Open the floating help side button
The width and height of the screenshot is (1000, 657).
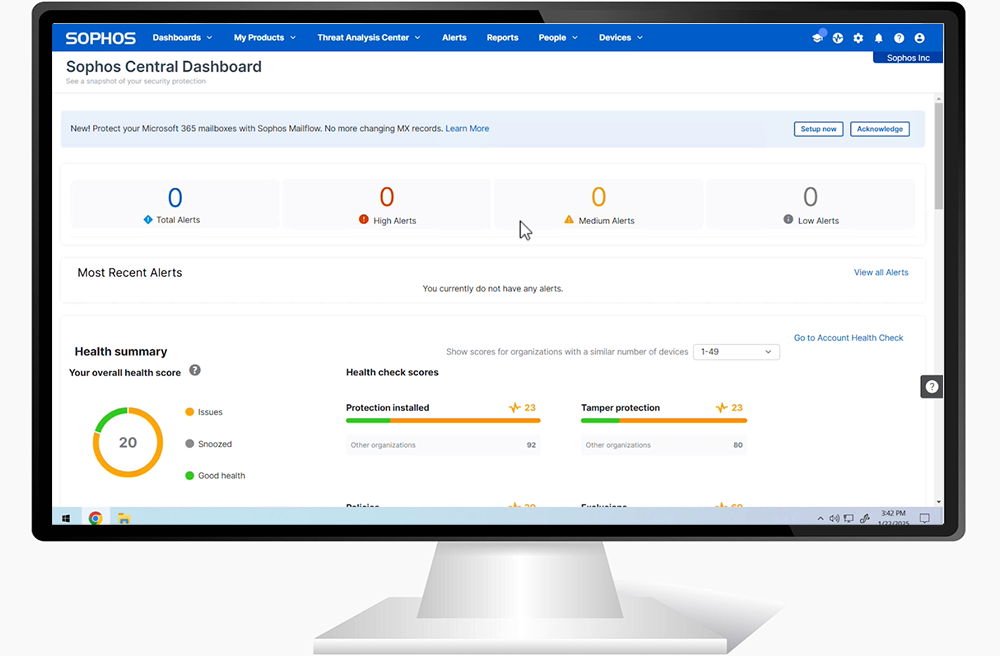(931, 387)
